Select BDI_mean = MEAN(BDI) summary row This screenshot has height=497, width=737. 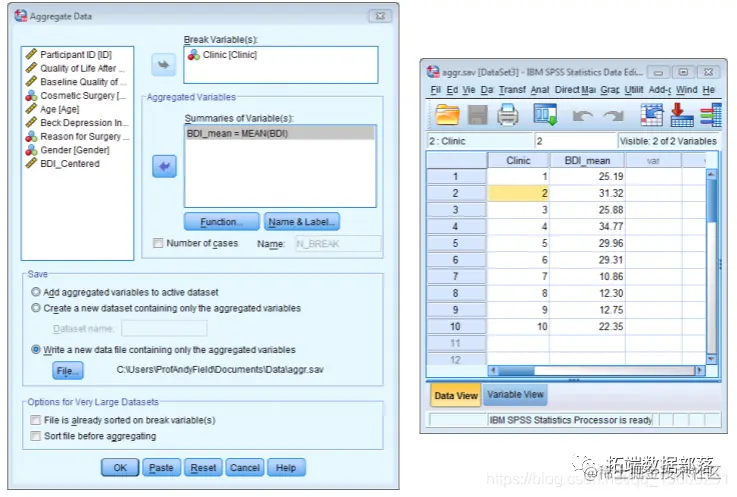280,134
